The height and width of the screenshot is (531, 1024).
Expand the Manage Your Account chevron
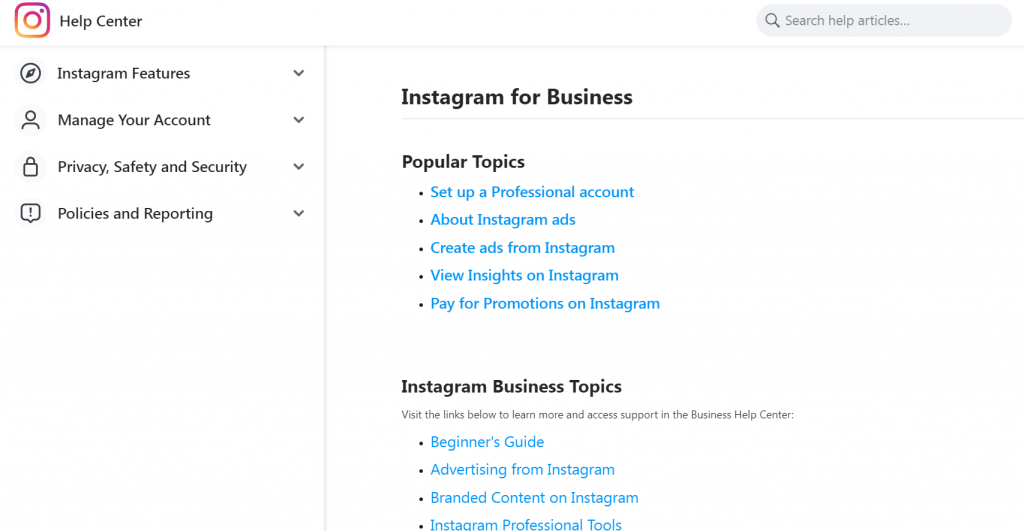tap(298, 120)
